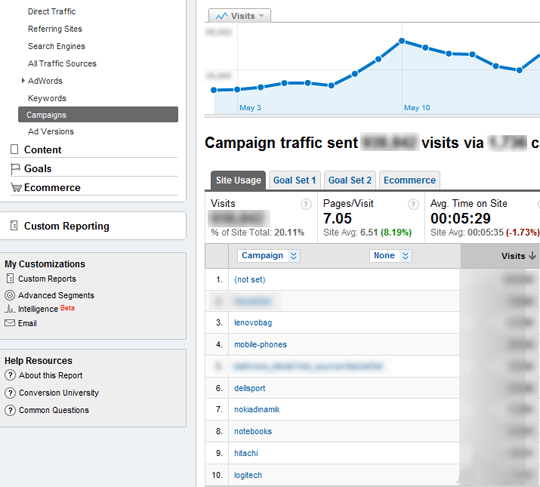The image size is (540, 487).
Task: Open the (not set) campaign
Action: tap(250, 279)
